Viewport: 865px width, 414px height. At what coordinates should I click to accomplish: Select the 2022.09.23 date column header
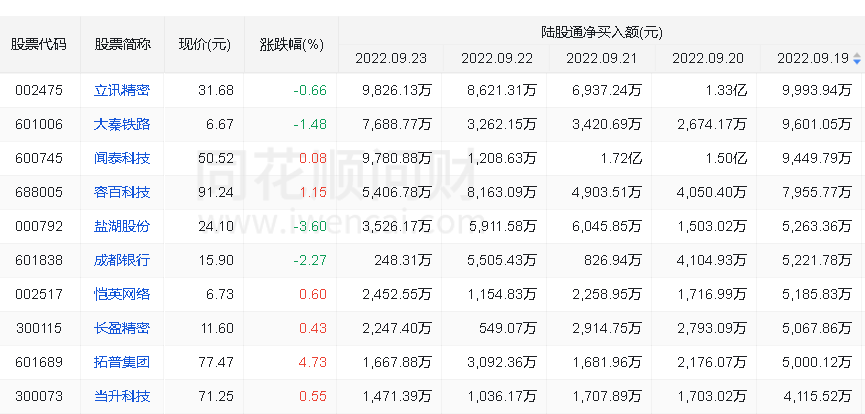tap(391, 58)
